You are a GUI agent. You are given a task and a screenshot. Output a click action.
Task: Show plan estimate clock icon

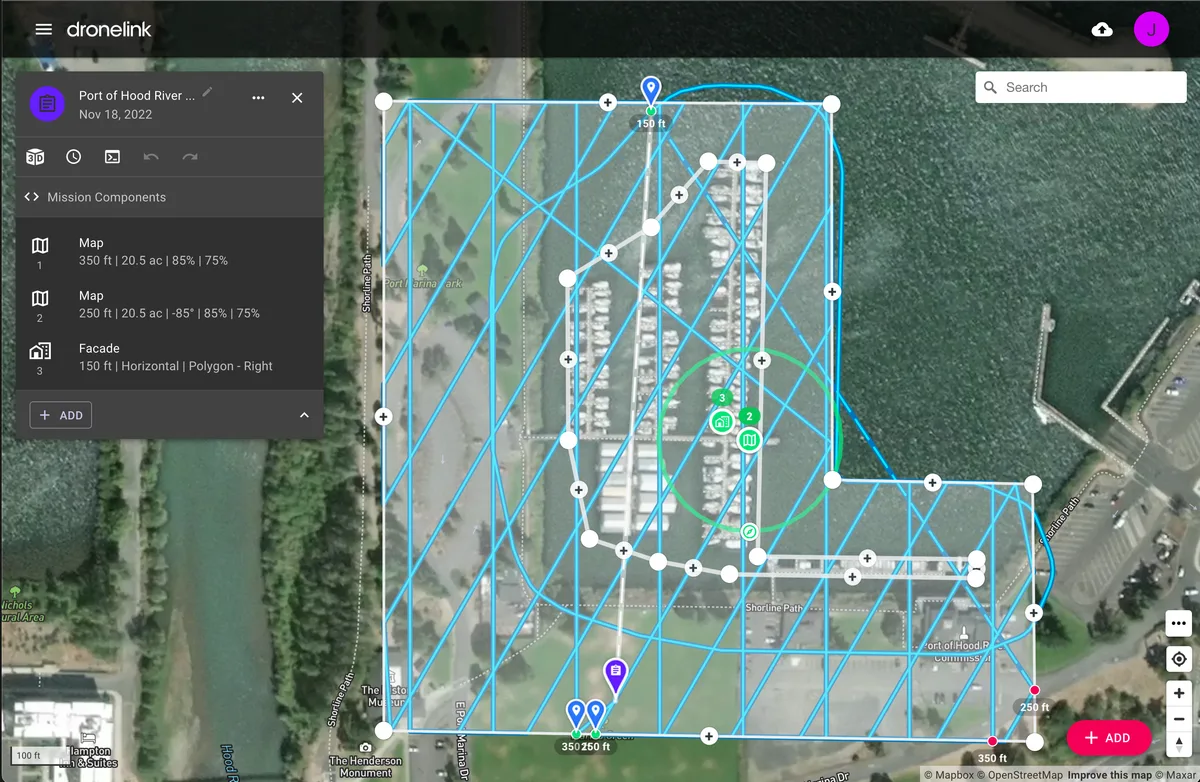74,157
